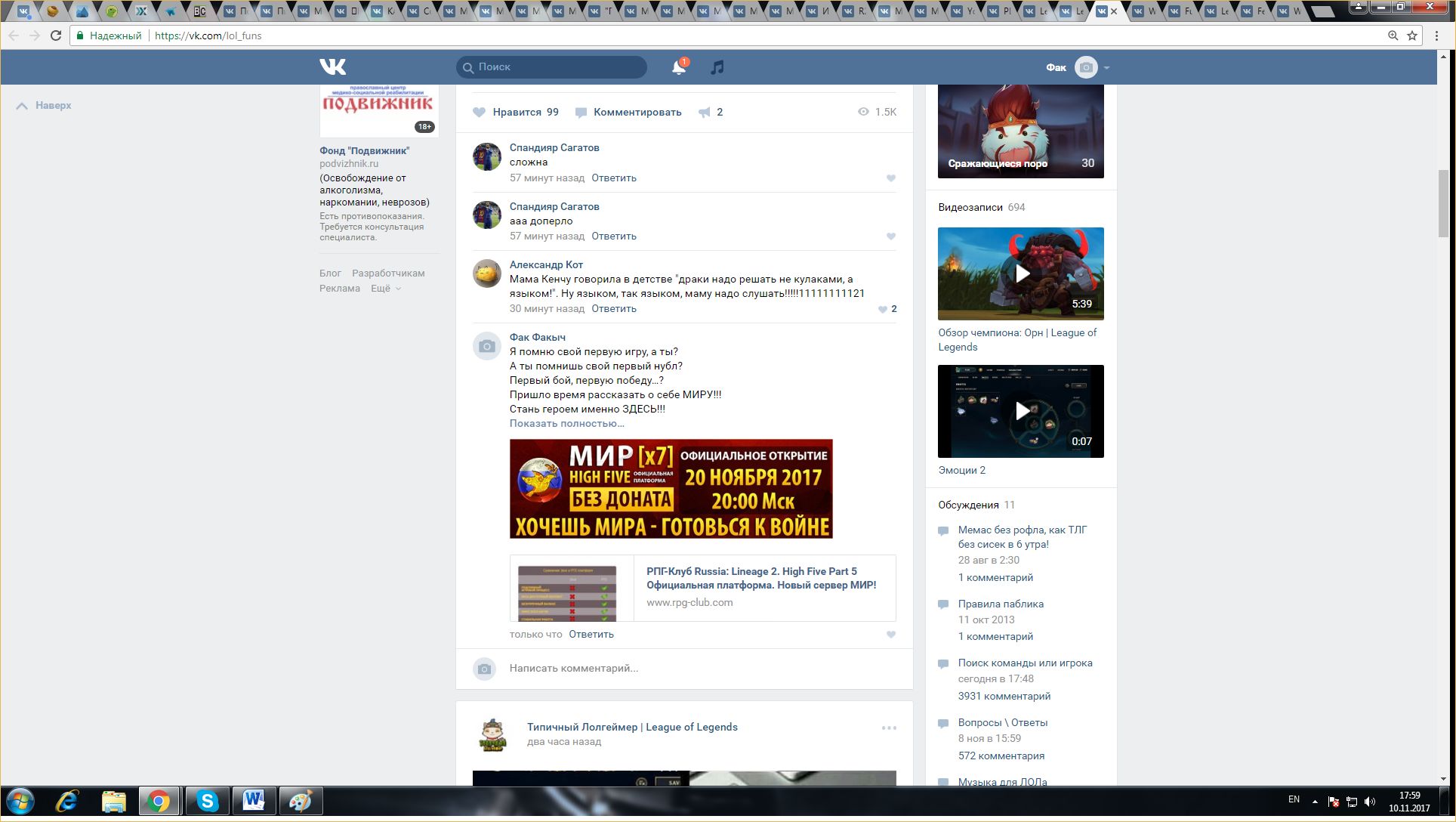
Task: Open Paint from the taskbar
Action: pyautogui.click(x=301, y=802)
